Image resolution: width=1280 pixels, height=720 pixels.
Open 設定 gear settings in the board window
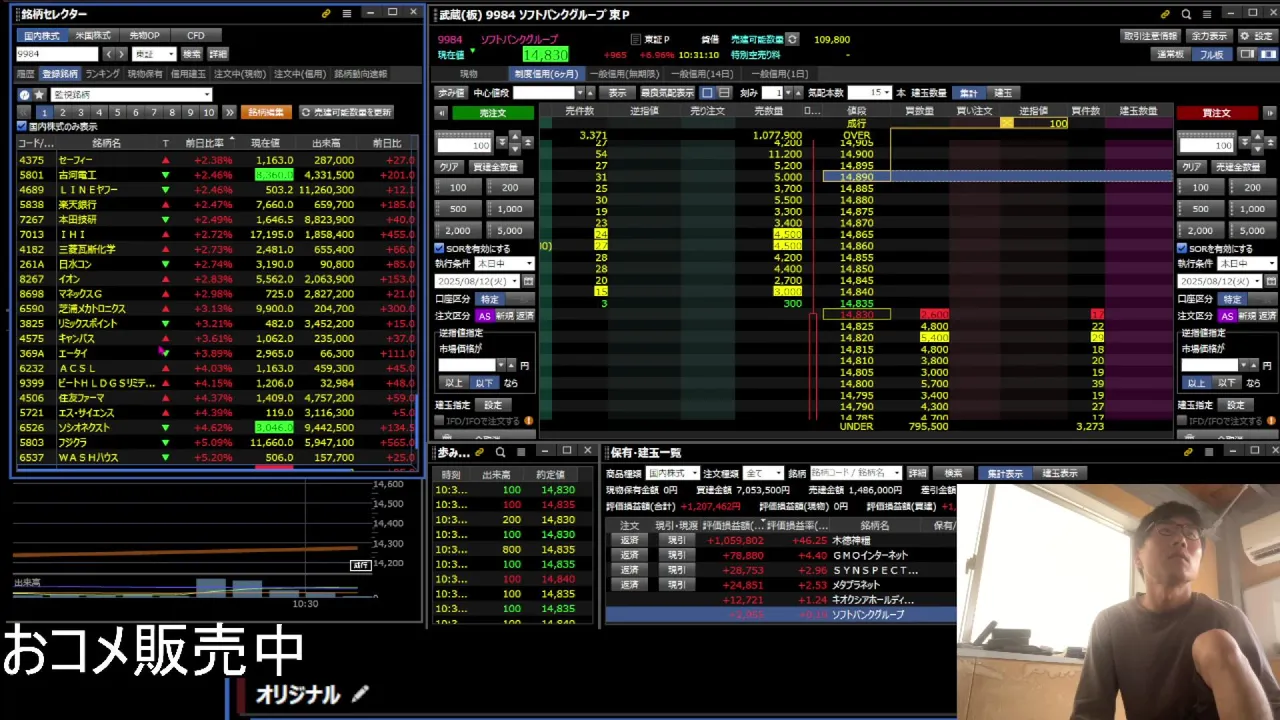point(1256,36)
